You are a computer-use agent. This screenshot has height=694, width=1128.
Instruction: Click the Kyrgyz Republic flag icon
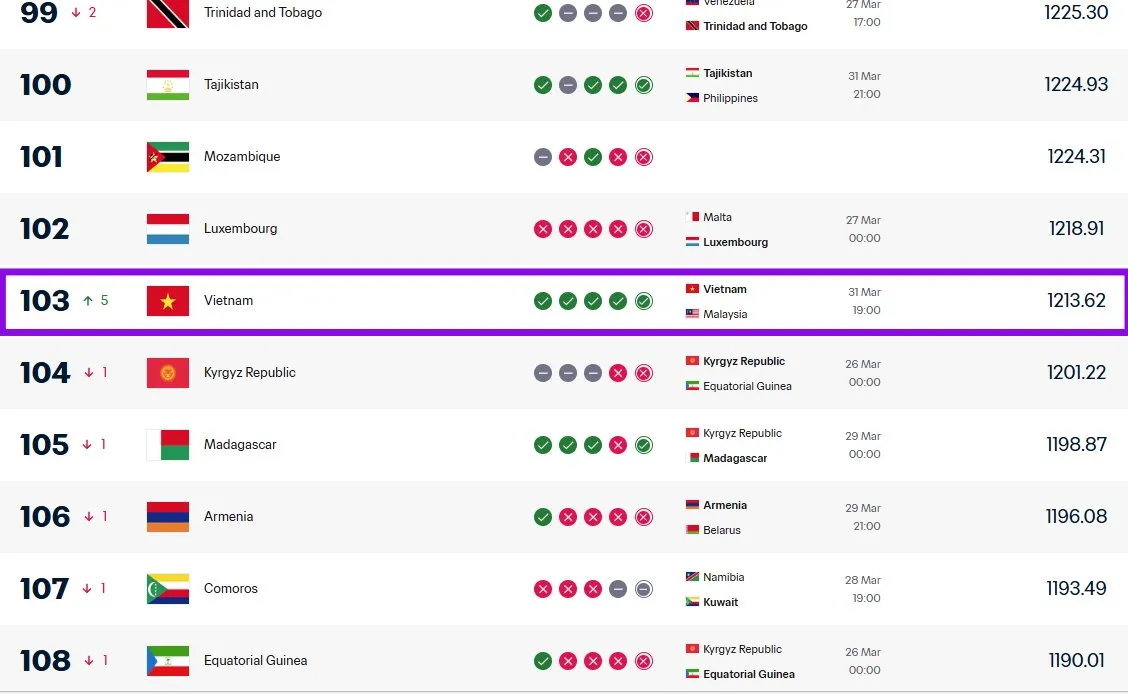pyautogui.click(x=167, y=373)
